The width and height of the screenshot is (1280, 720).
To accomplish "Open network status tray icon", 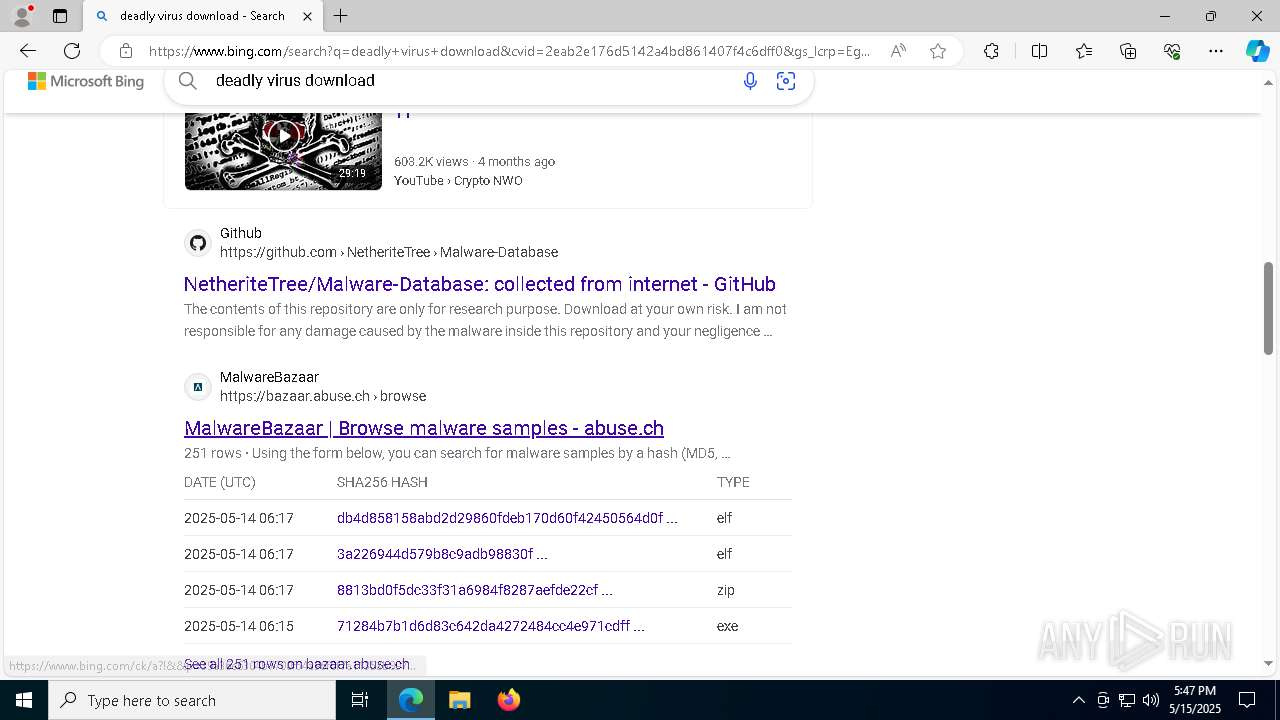I will click(1126, 700).
